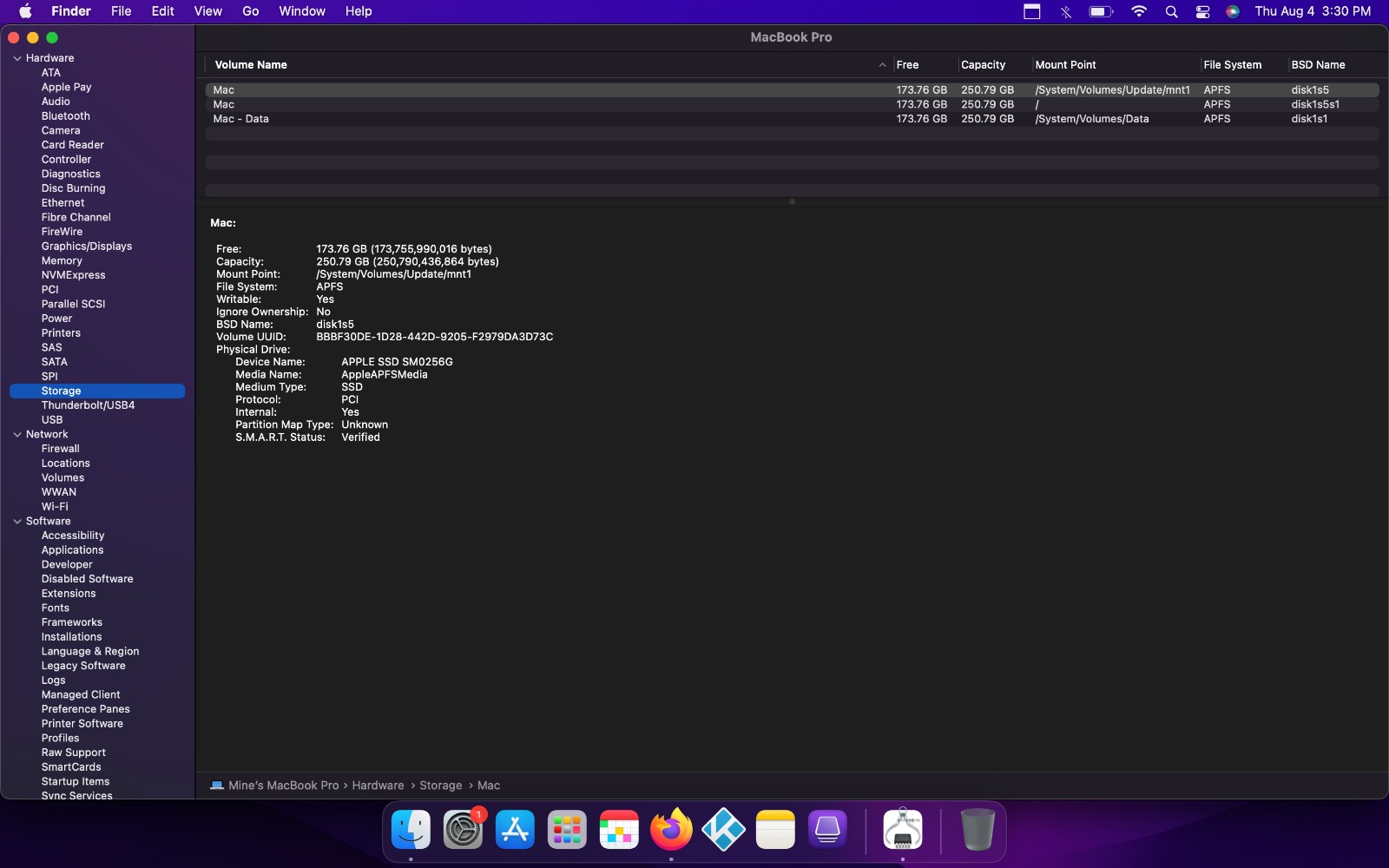Open the View menu
The height and width of the screenshot is (868, 1389).
coord(207,11)
